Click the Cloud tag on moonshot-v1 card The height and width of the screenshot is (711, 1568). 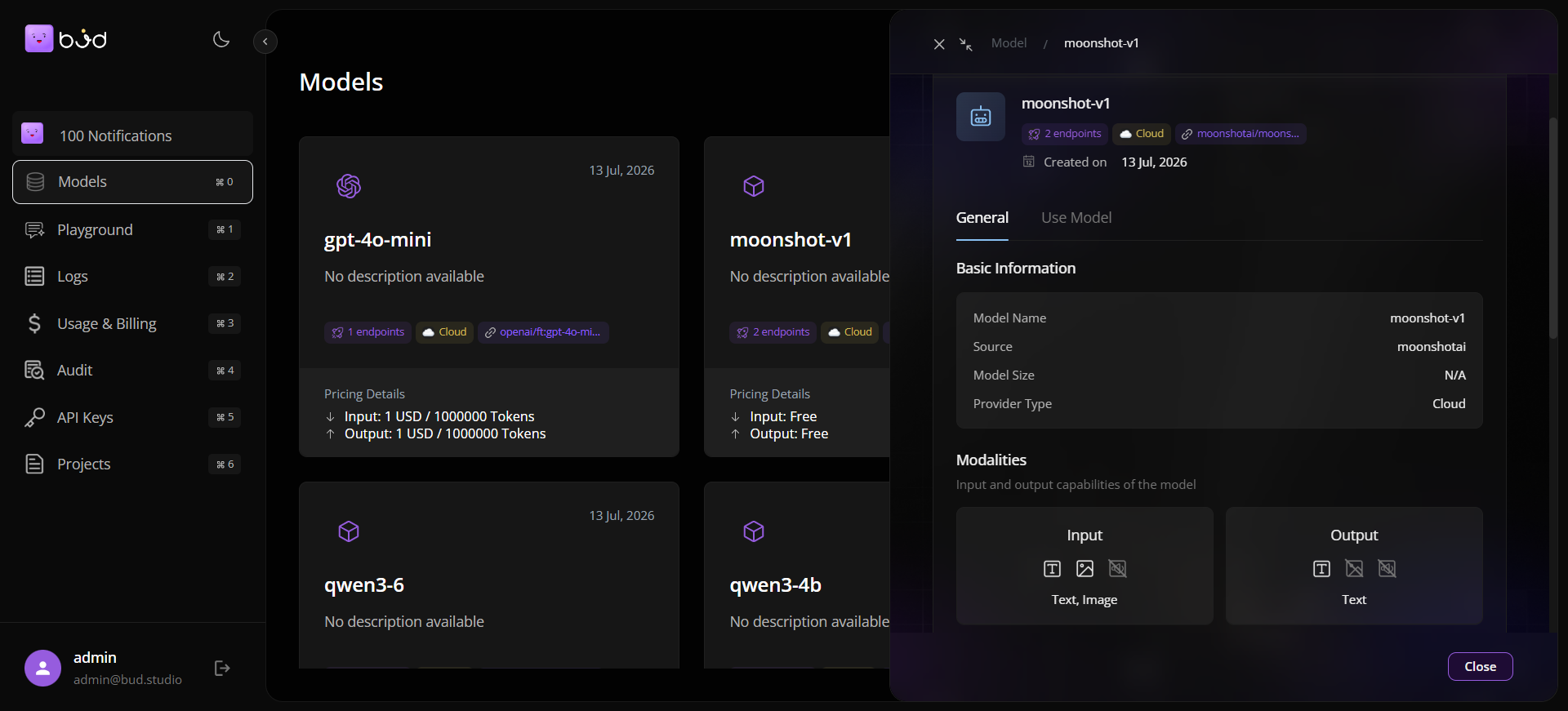tap(850, 332)
